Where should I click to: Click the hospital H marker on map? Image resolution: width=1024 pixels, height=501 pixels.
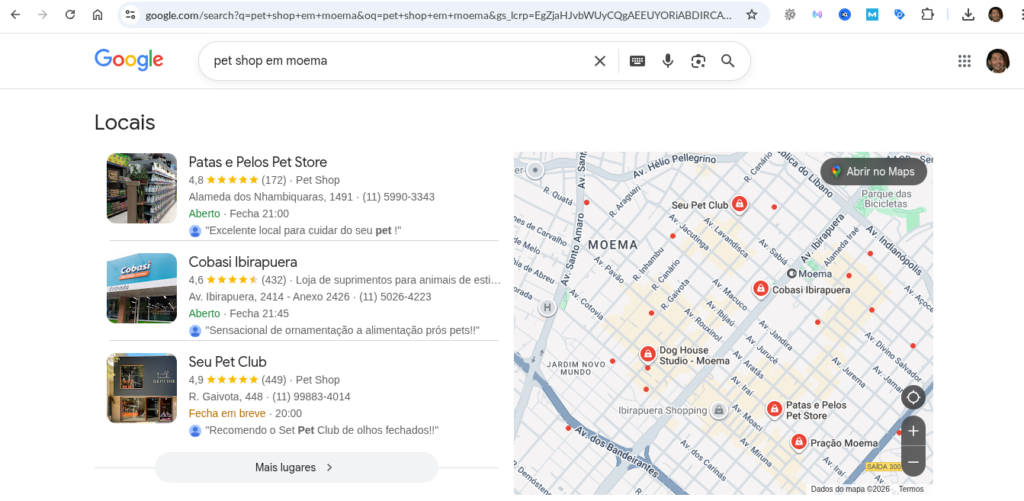[x=547, y=307]
